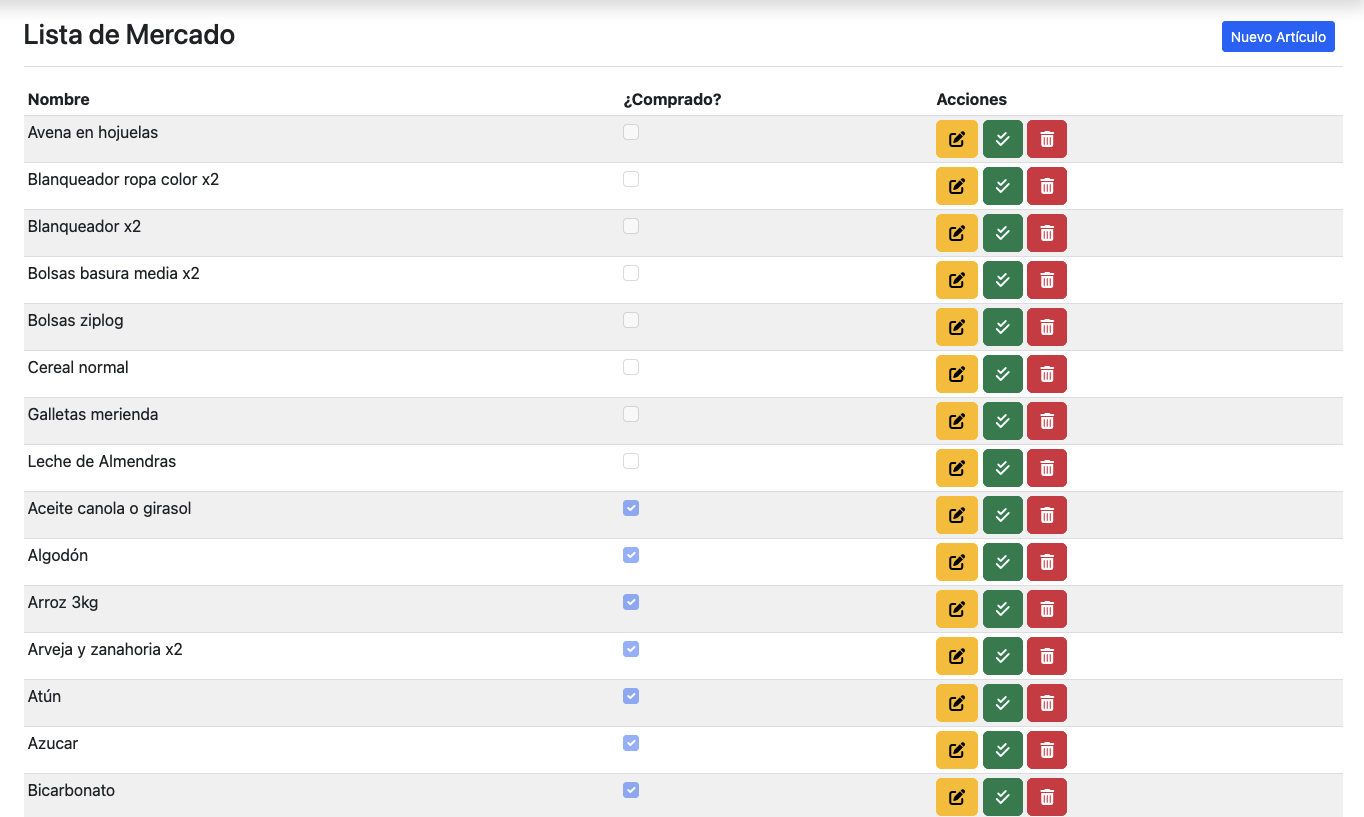Edit the Atún row with pencil icon
This screenshot has width=1364, height=817.
pyautogui.click(x=956, y=703)
